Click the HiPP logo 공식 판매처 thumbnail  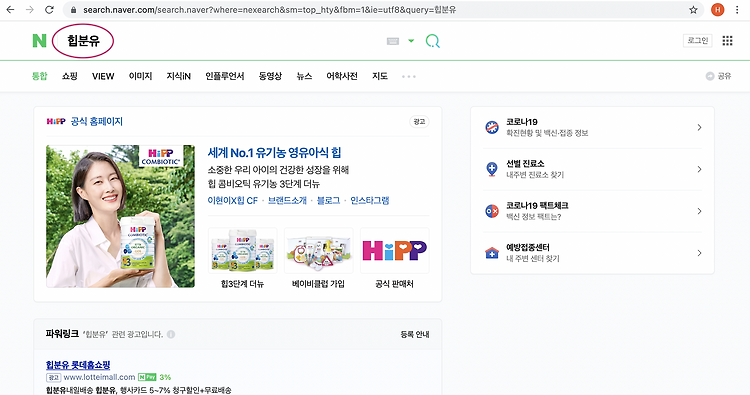coord(395,251)
